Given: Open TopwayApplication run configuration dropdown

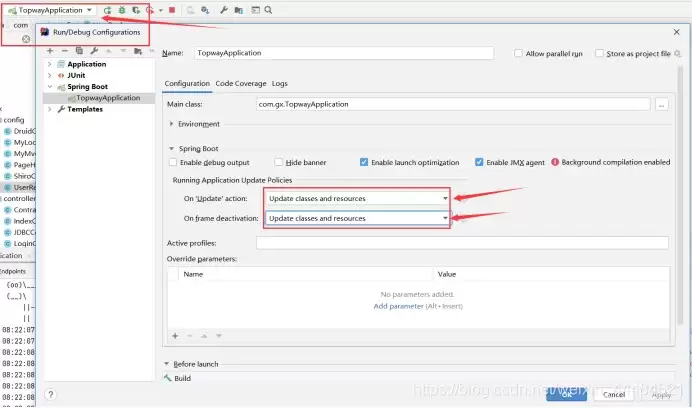Looking at the screenshot, I should [50, 10].
